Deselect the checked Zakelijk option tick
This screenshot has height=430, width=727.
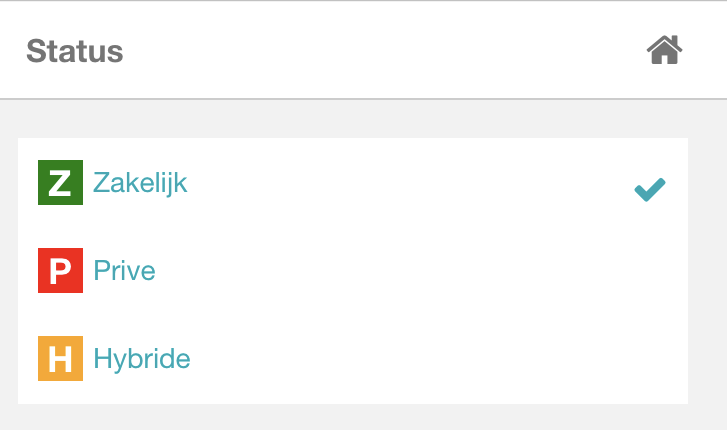pyautogui.click(x=650, y=190)
